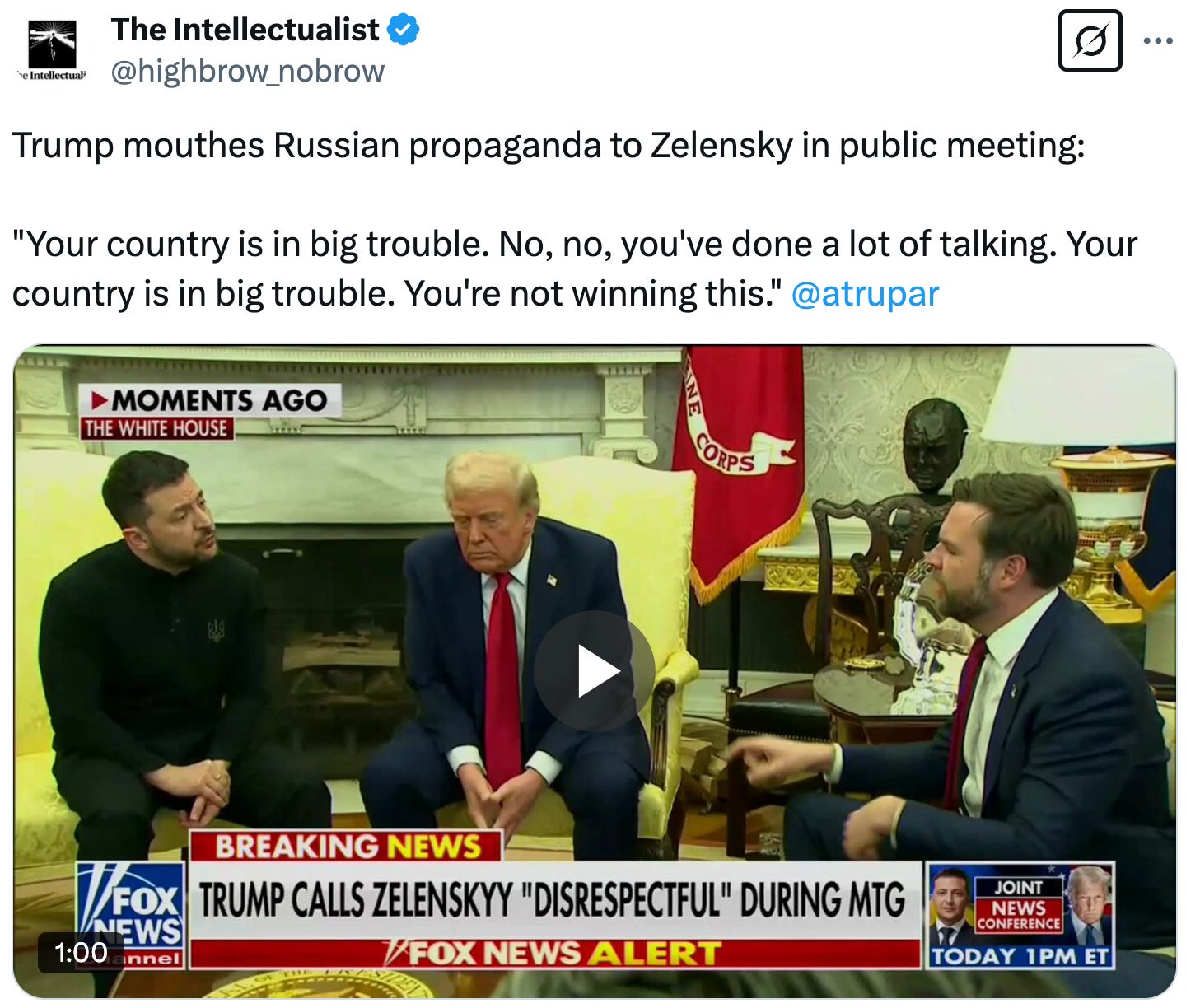1186x1008 pixels.
Task: Click the Breaking News red banner
Action: pos(347,847)
